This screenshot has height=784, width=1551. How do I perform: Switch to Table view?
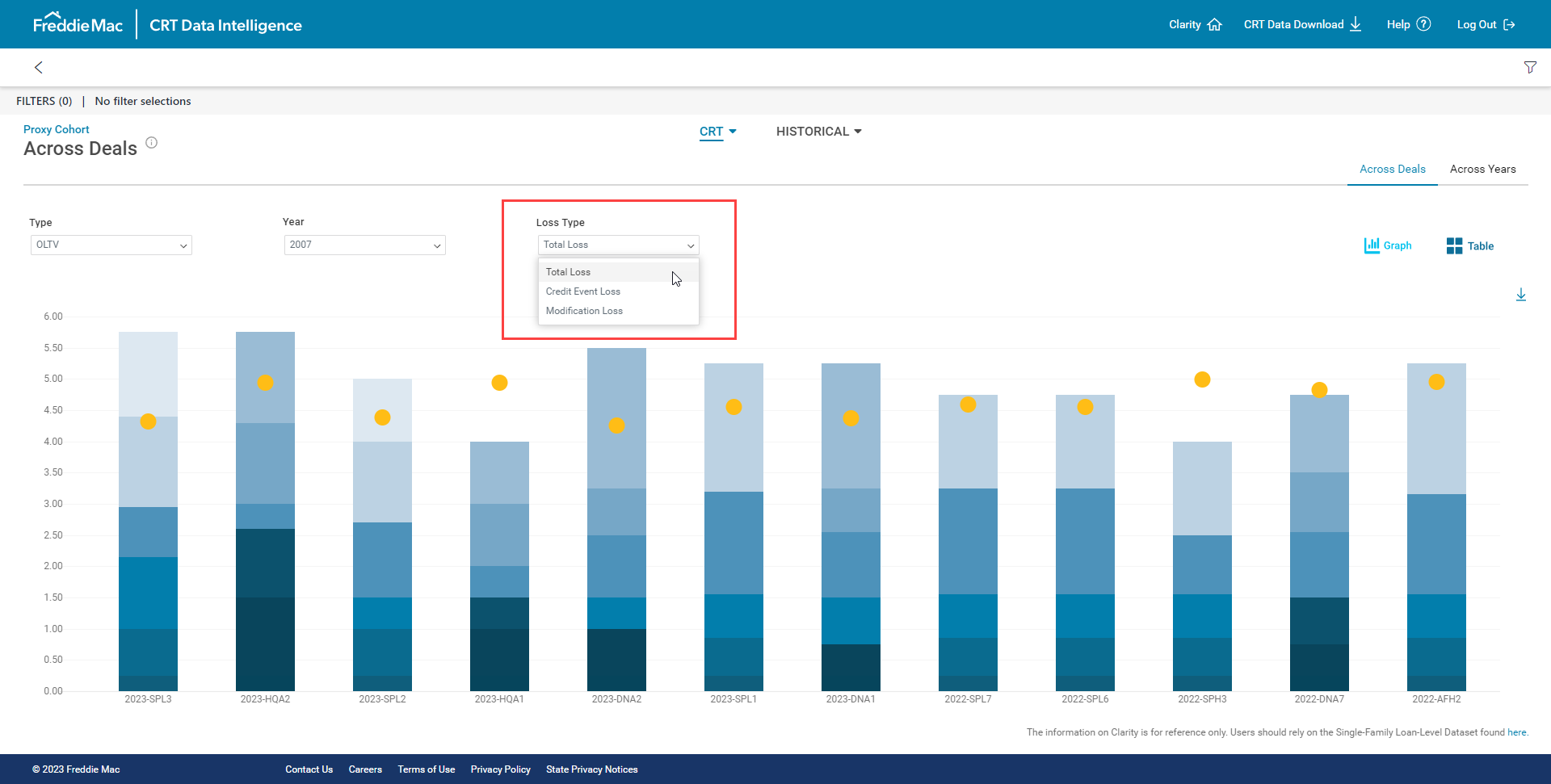pyautogui.click(x=1470, y=246)
